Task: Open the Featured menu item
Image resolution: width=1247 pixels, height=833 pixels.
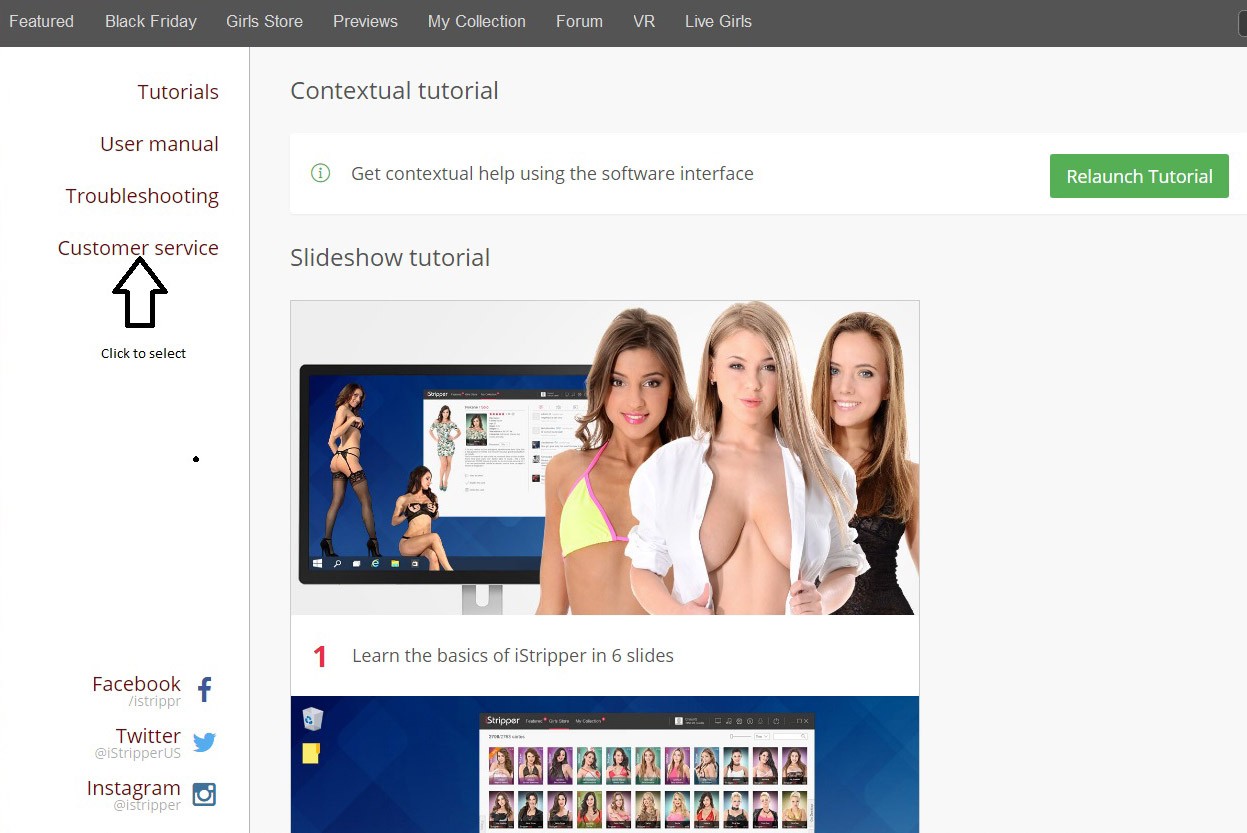Action: 41,21
